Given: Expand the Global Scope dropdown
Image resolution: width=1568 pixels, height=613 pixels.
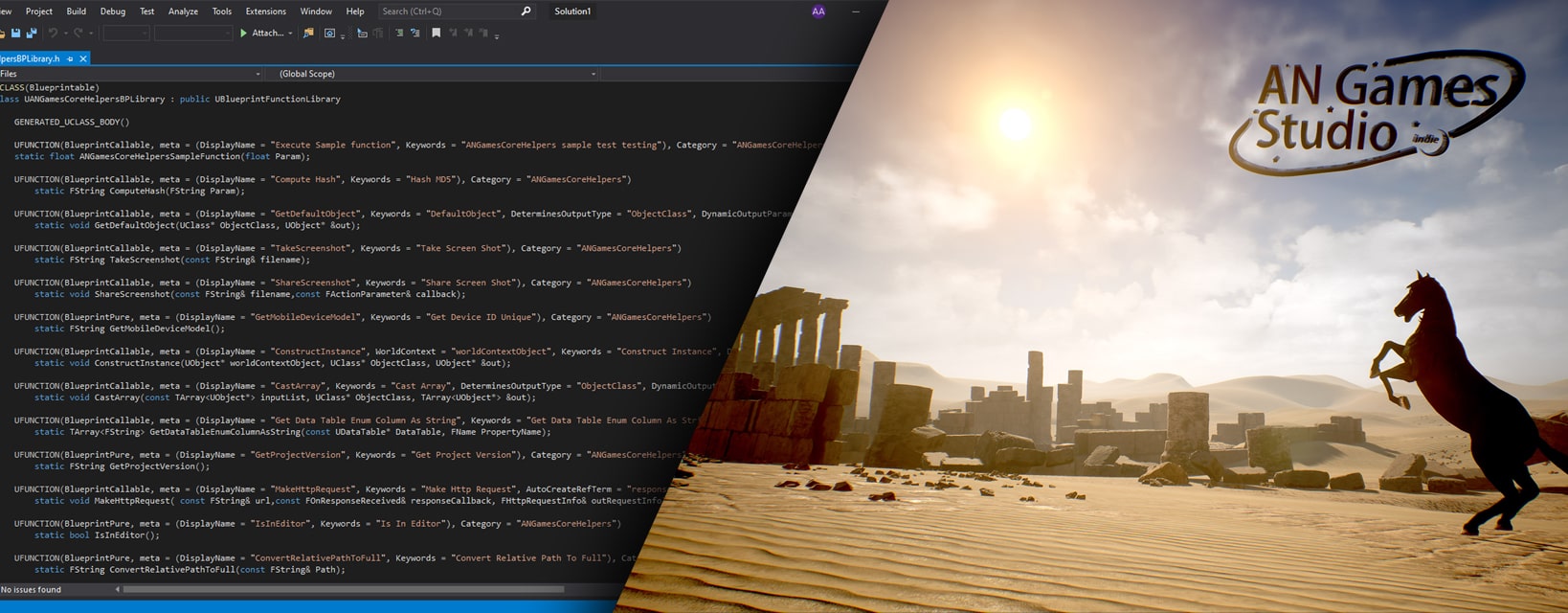Looking at the screenshot, I should 593,74.
